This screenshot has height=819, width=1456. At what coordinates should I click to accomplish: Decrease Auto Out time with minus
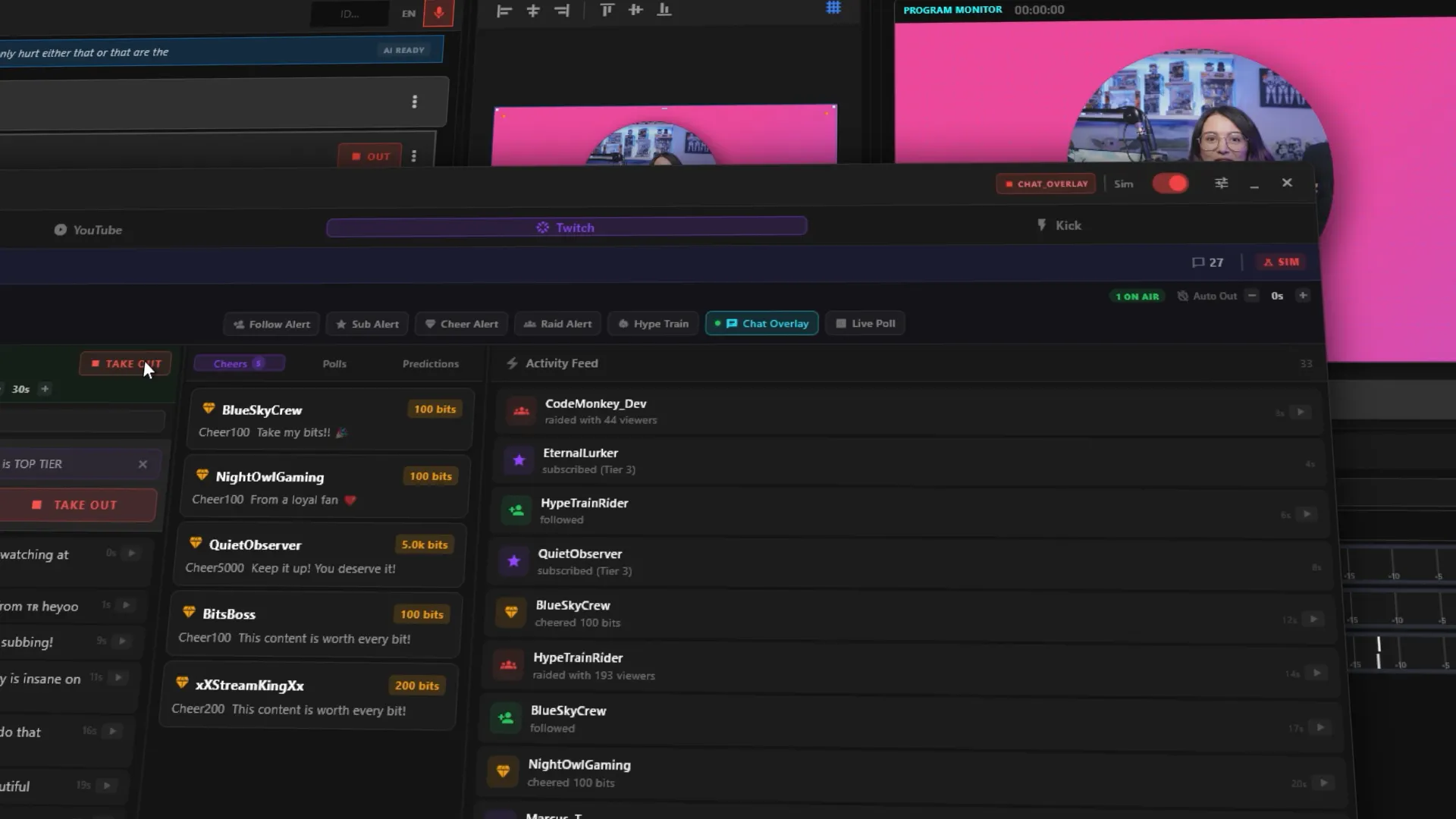click(1253, 296)
